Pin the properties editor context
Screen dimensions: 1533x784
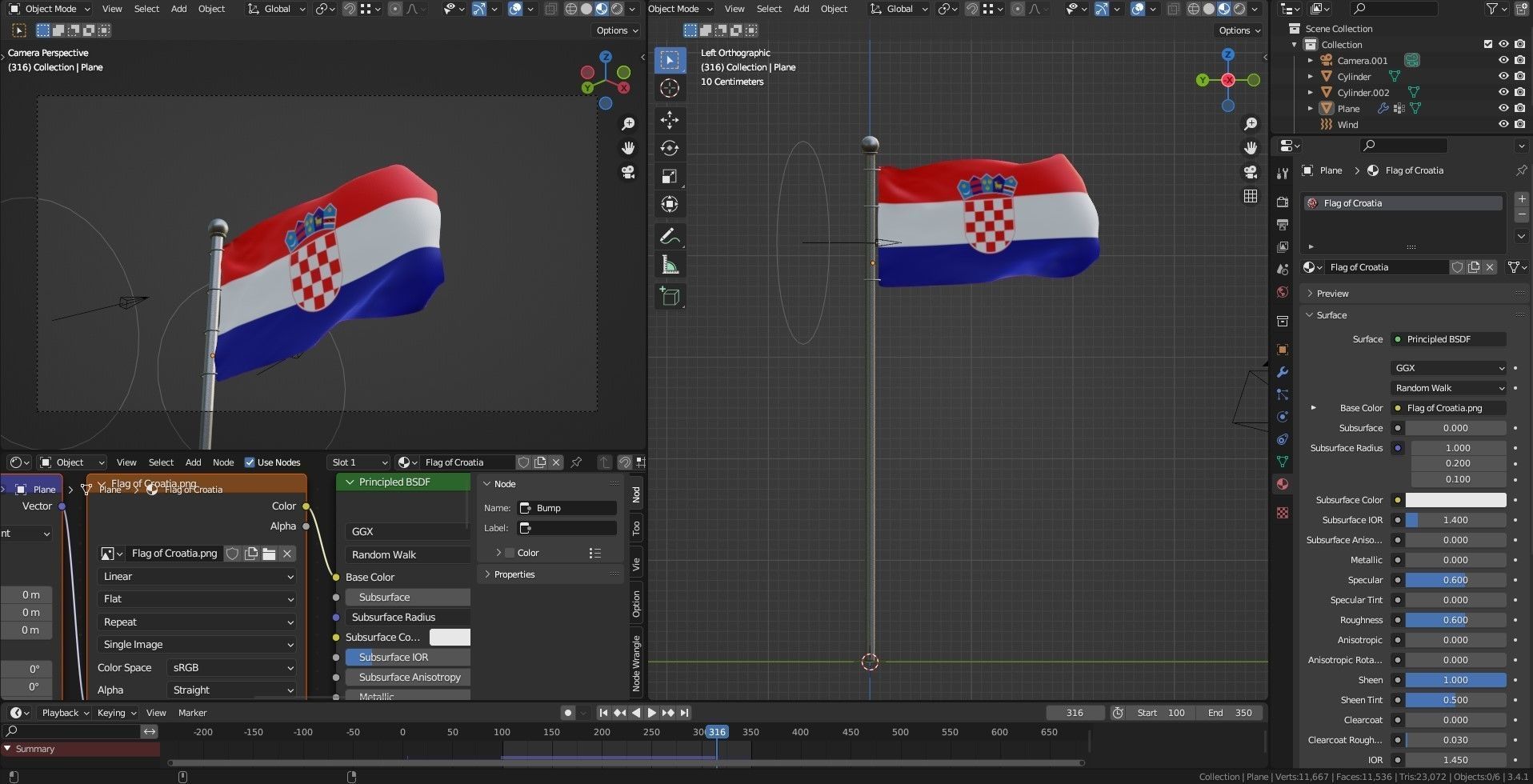1521,170
